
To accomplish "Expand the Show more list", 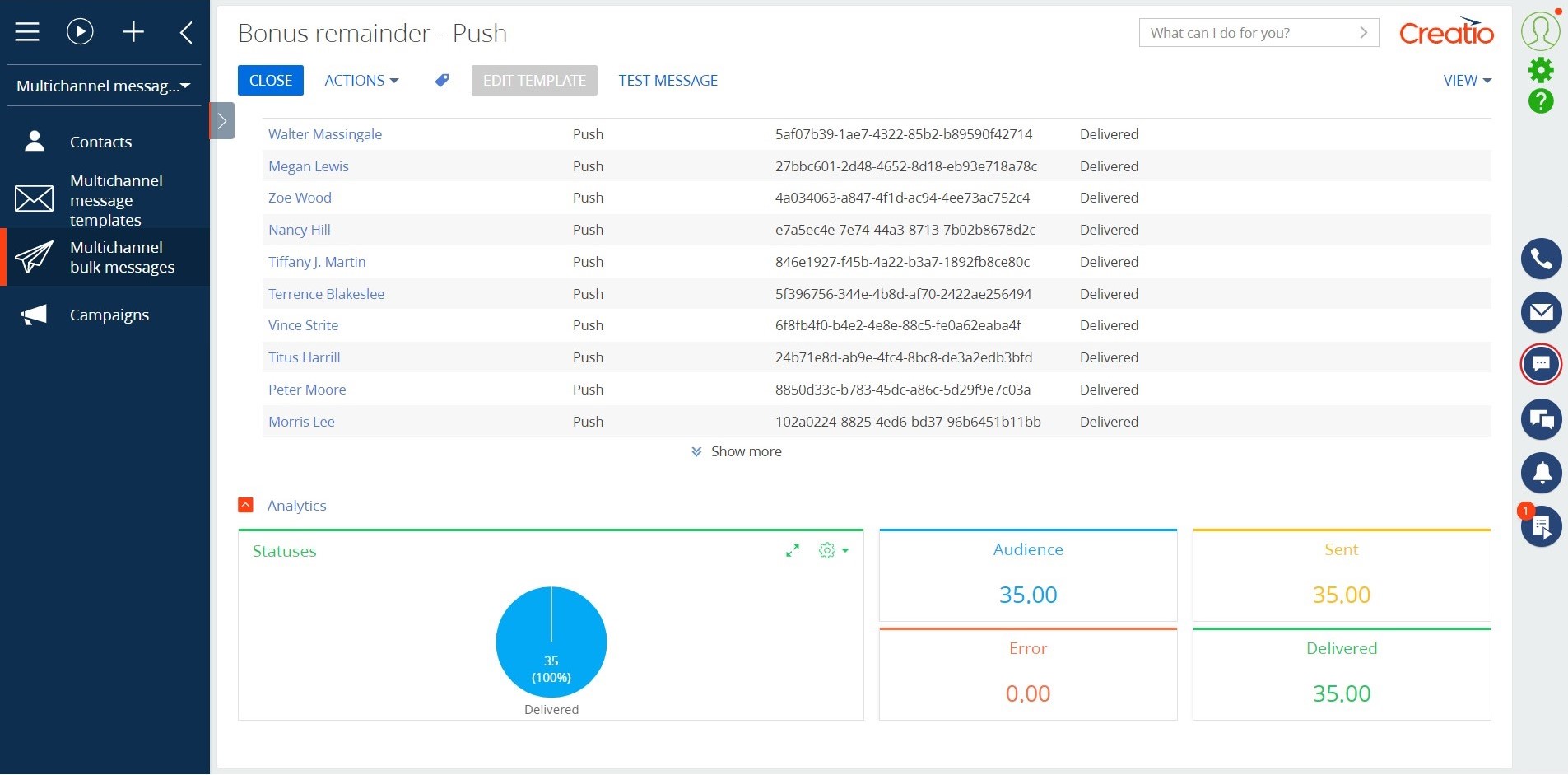I will click(x=736, y=451).
